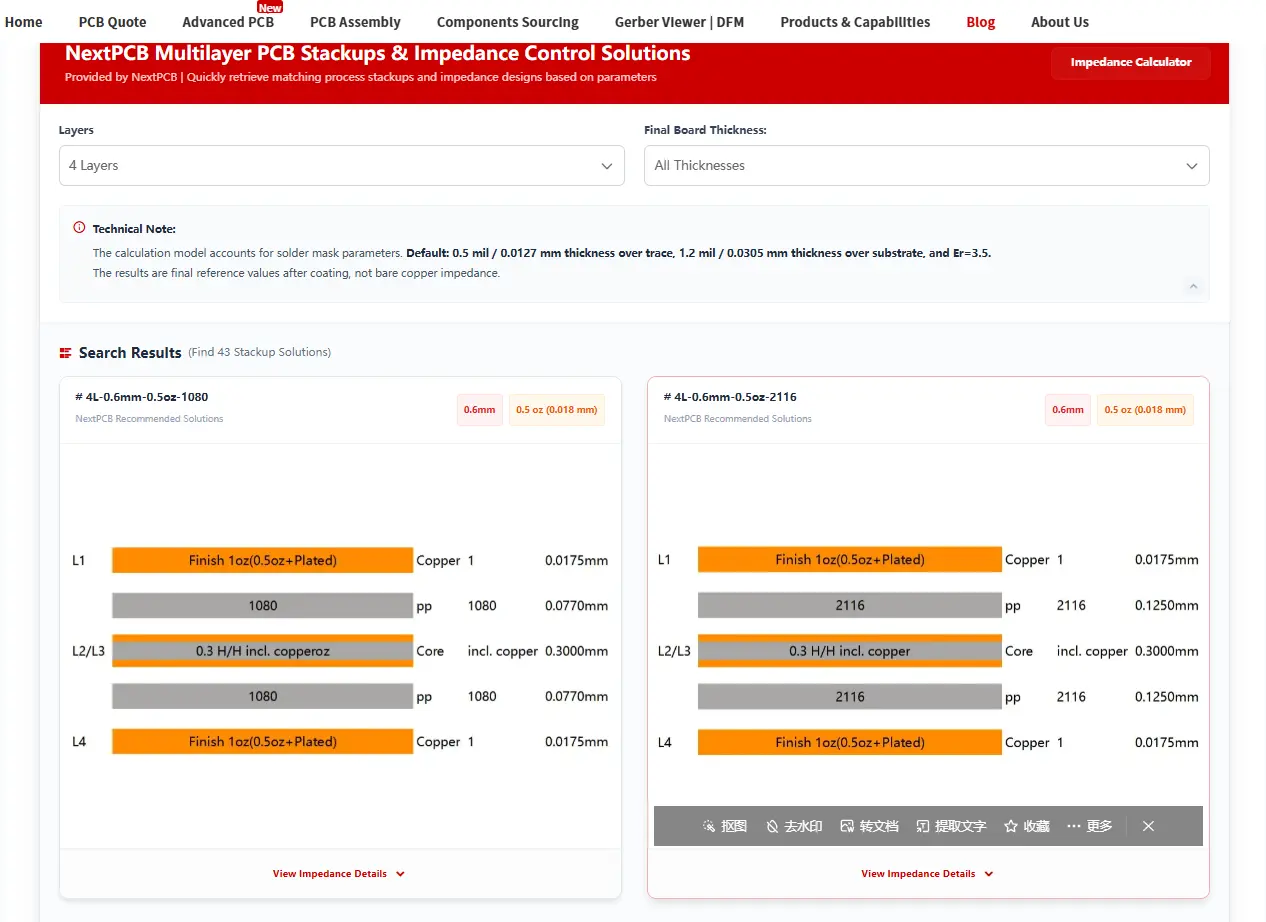Click the orange L1 copper layer bar in 1080 stackup
The width and height of the screenshot is (1266, 922).
[x=262, y=560]
